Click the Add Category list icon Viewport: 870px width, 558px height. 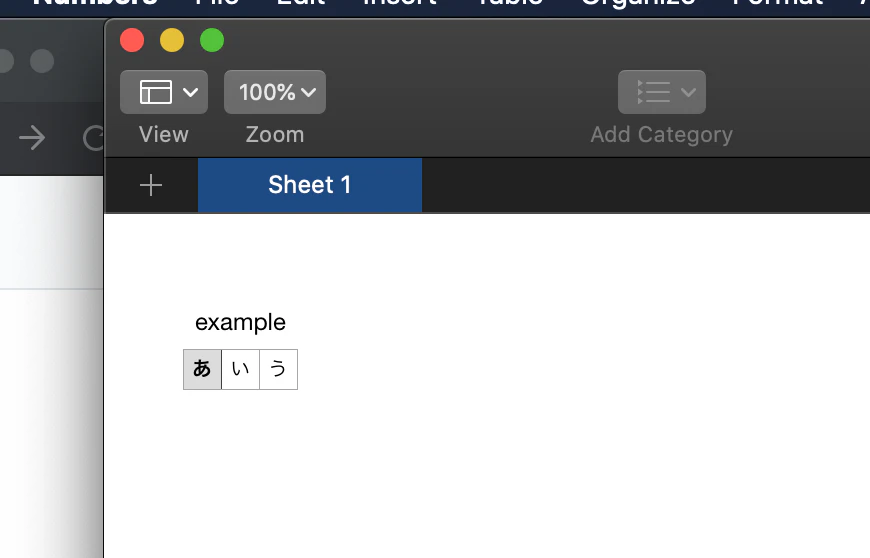[x=653, y=92]
